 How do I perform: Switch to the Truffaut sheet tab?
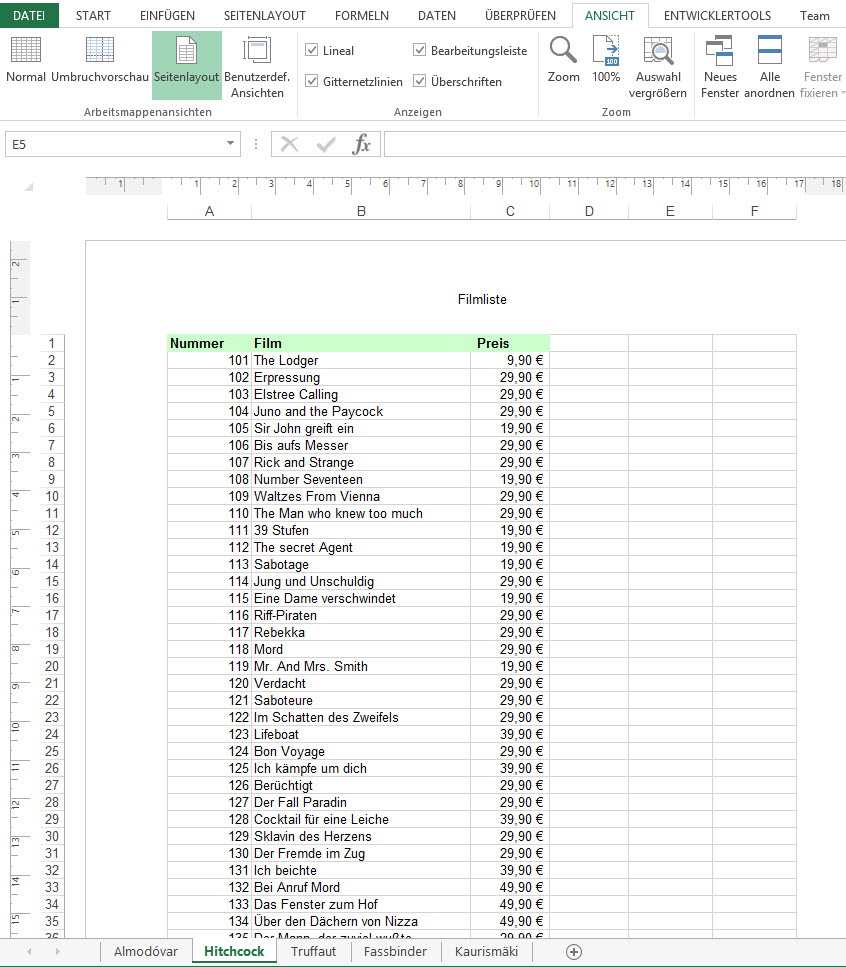pyautogui.click(x=313, y=951)
